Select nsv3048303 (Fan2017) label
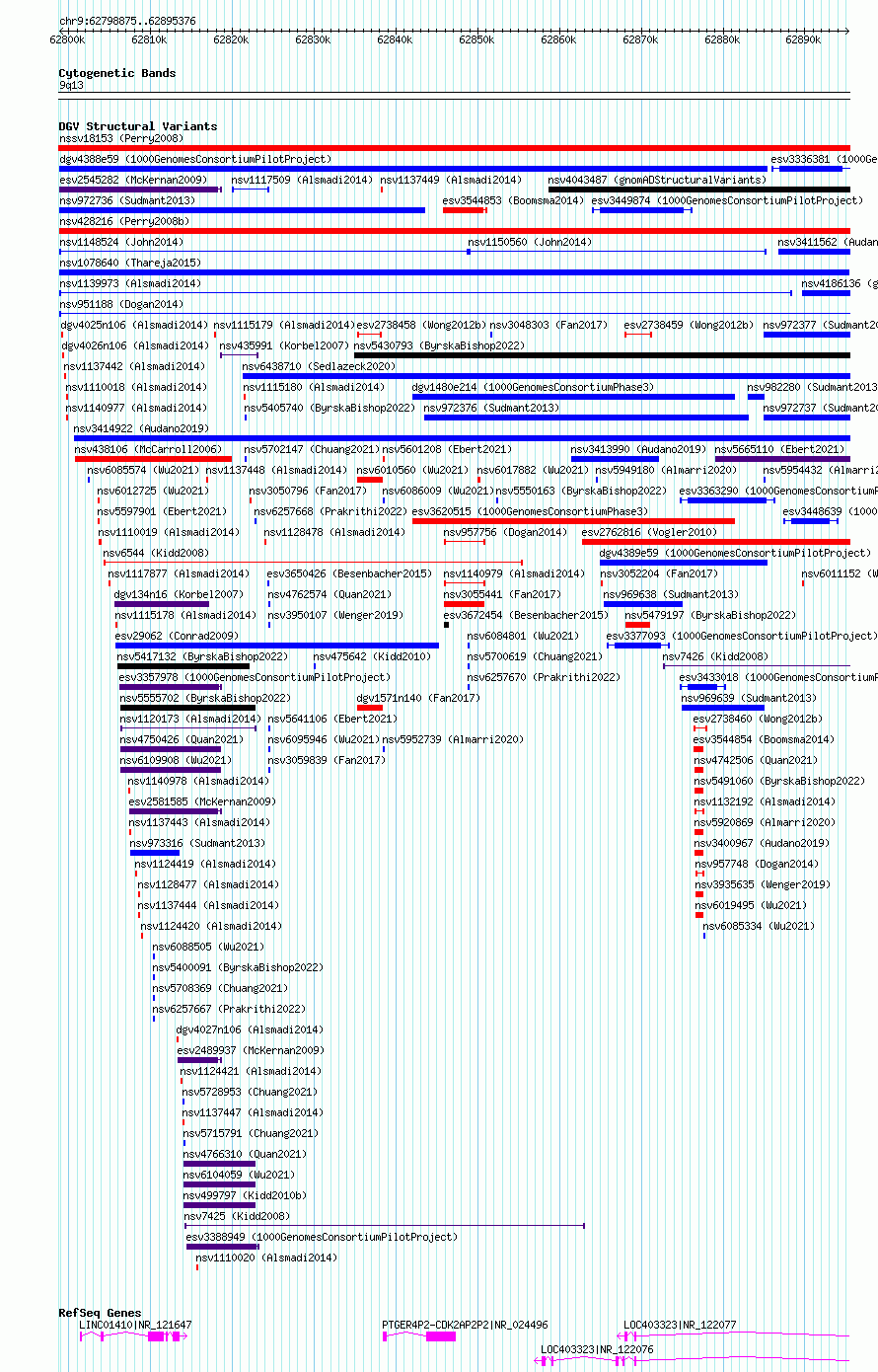Screen dimensions: 878x1372 [x=549, y=325]
